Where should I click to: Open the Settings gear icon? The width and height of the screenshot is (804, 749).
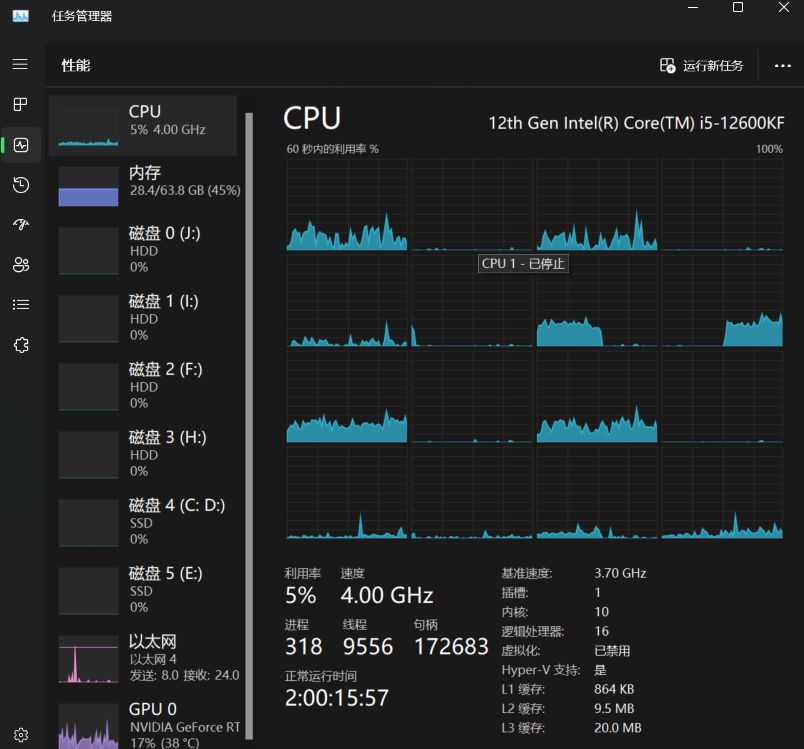pyautogui.click(x=21, y=735)
